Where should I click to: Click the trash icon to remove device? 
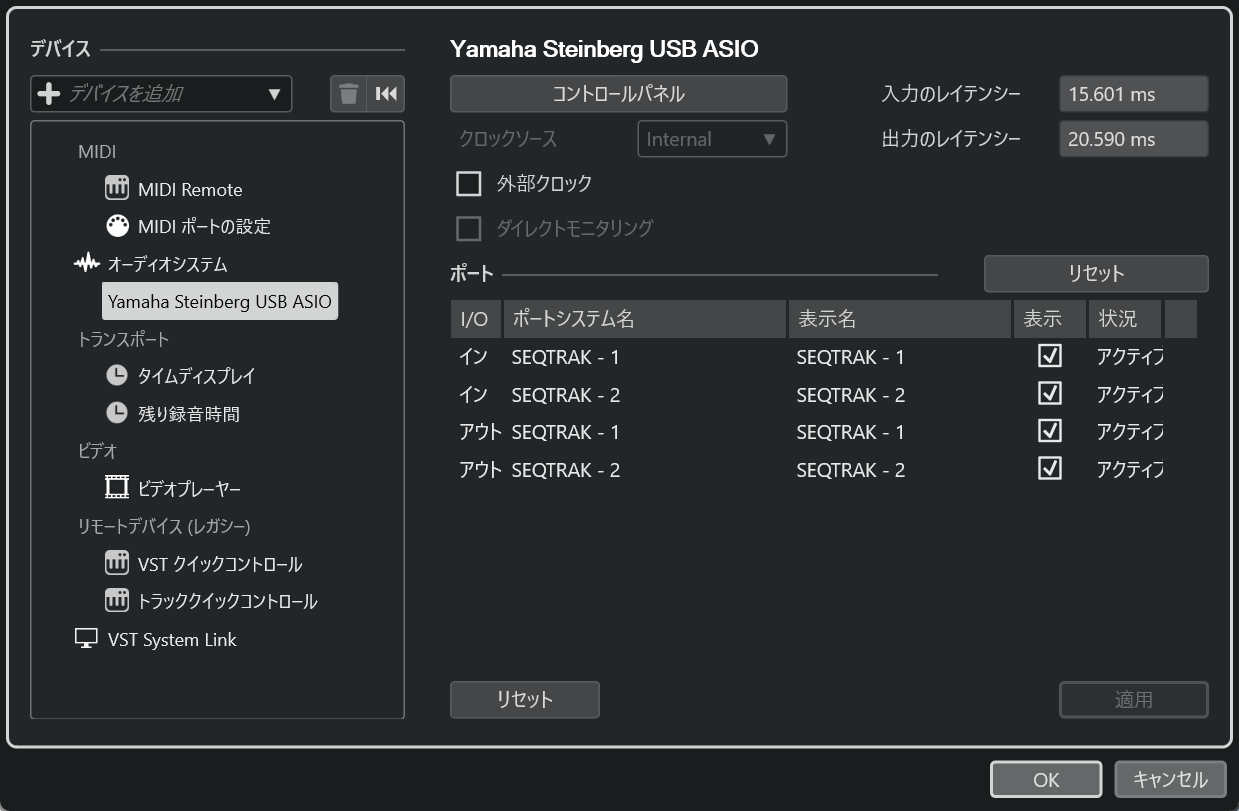pyautogui.click(x=348, y=94)
